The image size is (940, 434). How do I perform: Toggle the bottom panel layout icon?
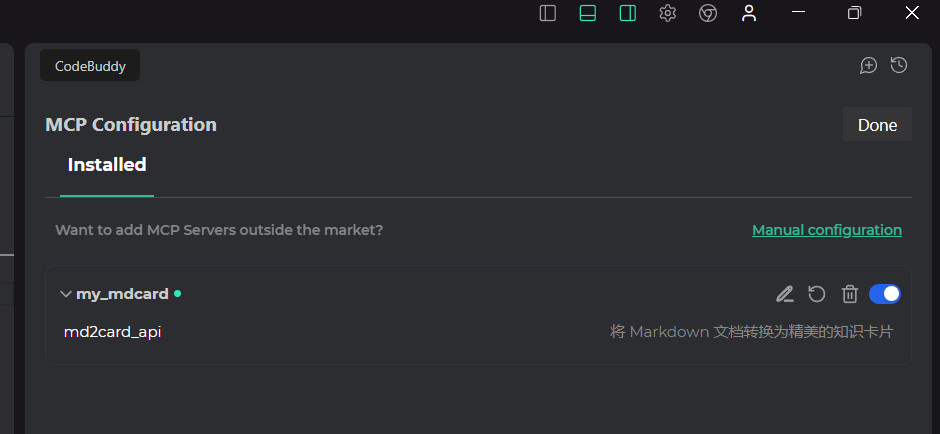(x=588, y=13)
